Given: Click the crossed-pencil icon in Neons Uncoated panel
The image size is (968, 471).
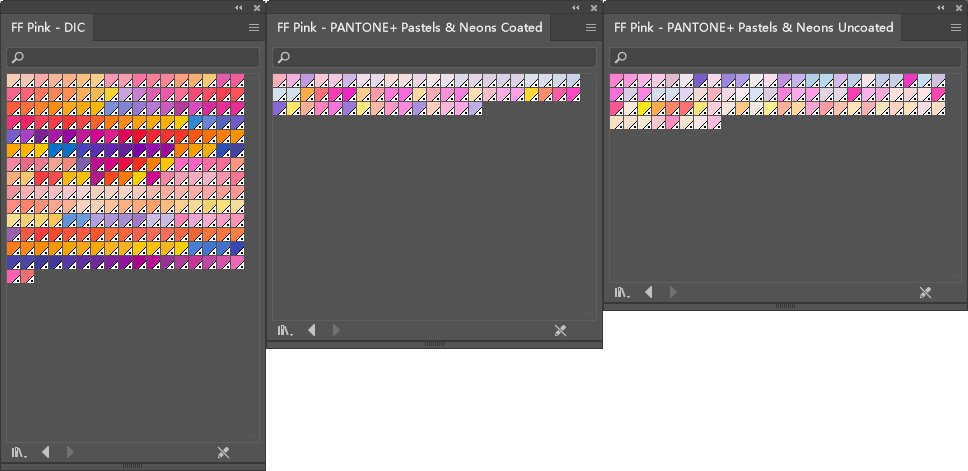Looking at the screenshot, I should coord(925,292).
